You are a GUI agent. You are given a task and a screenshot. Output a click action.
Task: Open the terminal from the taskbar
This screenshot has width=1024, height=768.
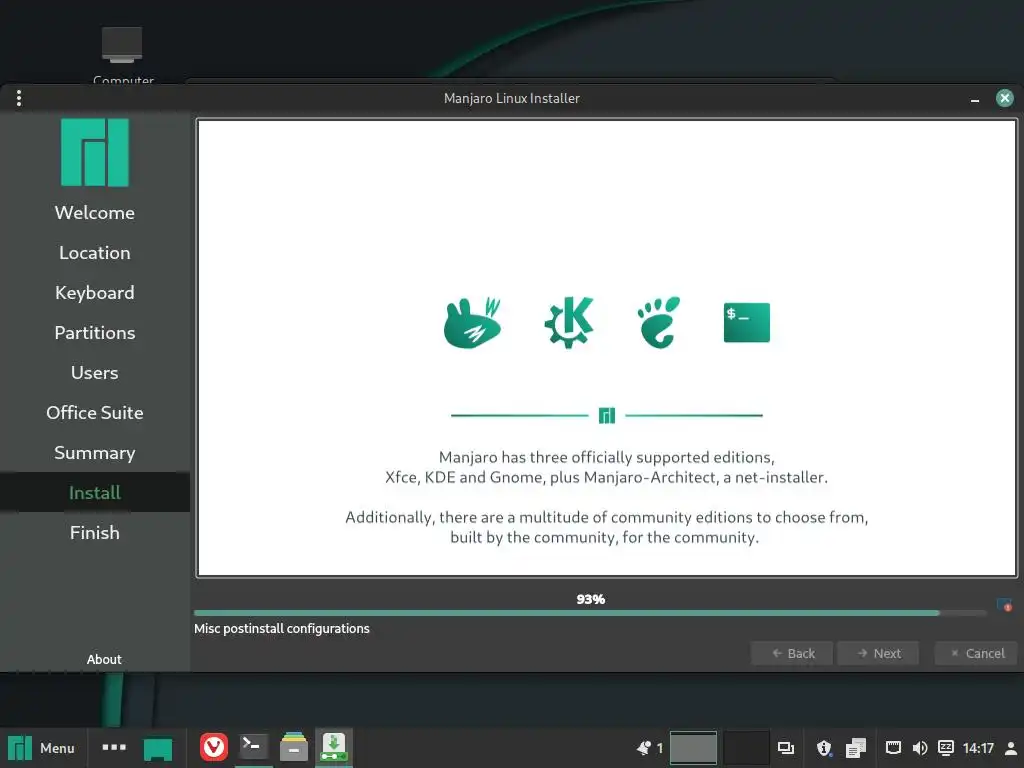(253, 747)
